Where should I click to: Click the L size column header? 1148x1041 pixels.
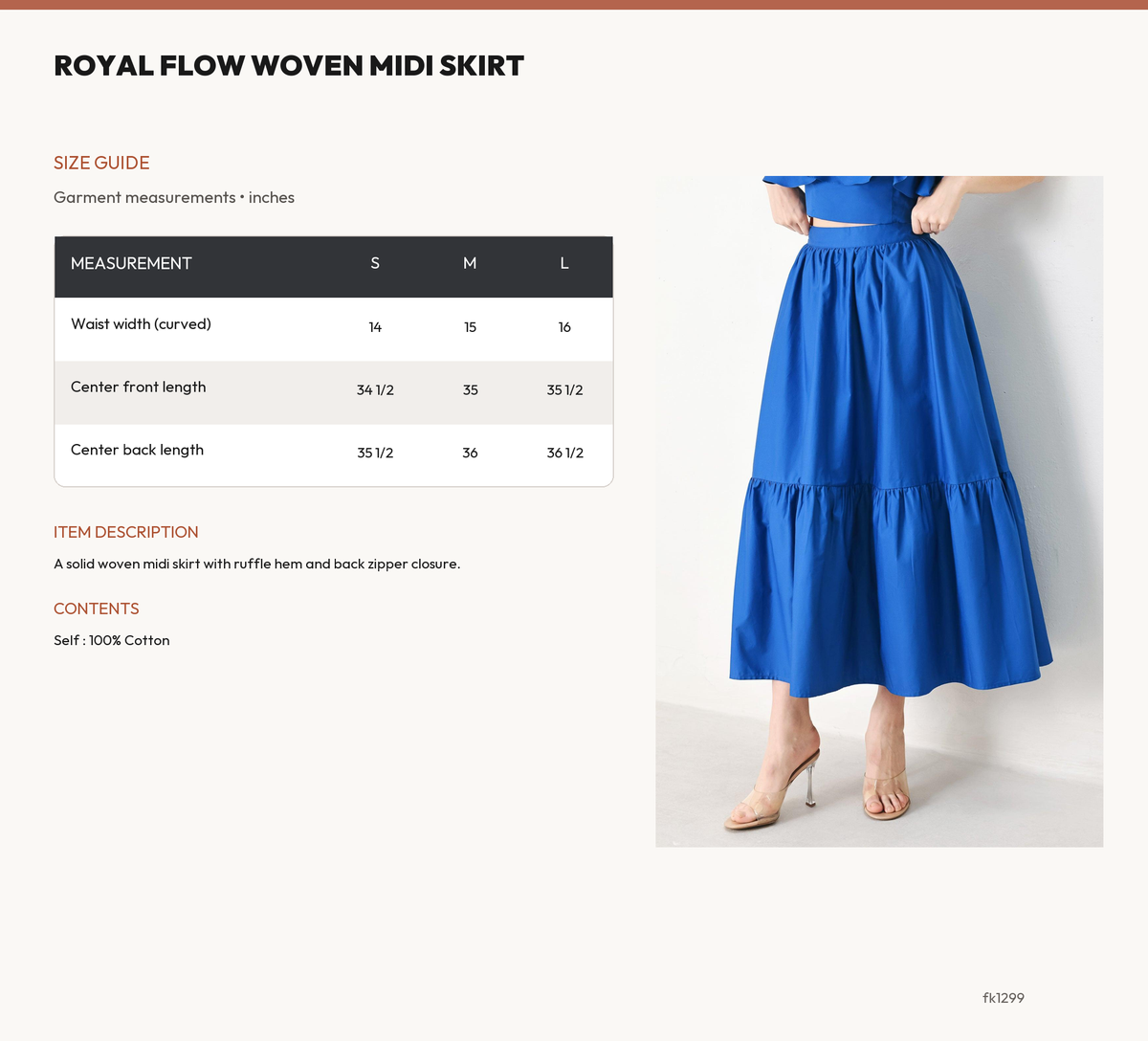click(564, 263)
